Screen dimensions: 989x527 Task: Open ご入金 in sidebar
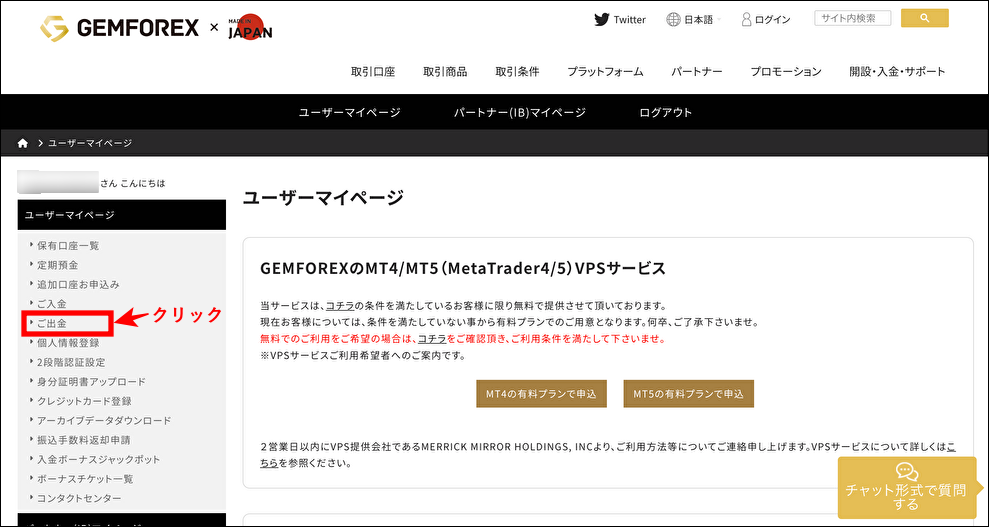click(52, 304)
